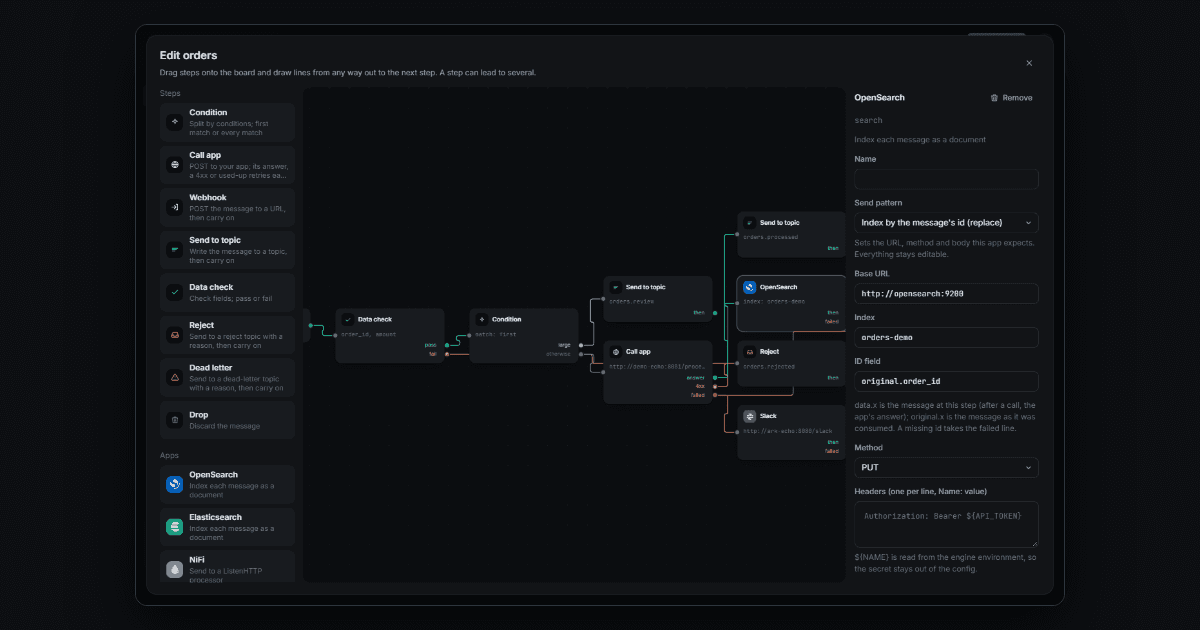Click the Name input field
This screenshot has height=630, width=1200.
point(946,179)
